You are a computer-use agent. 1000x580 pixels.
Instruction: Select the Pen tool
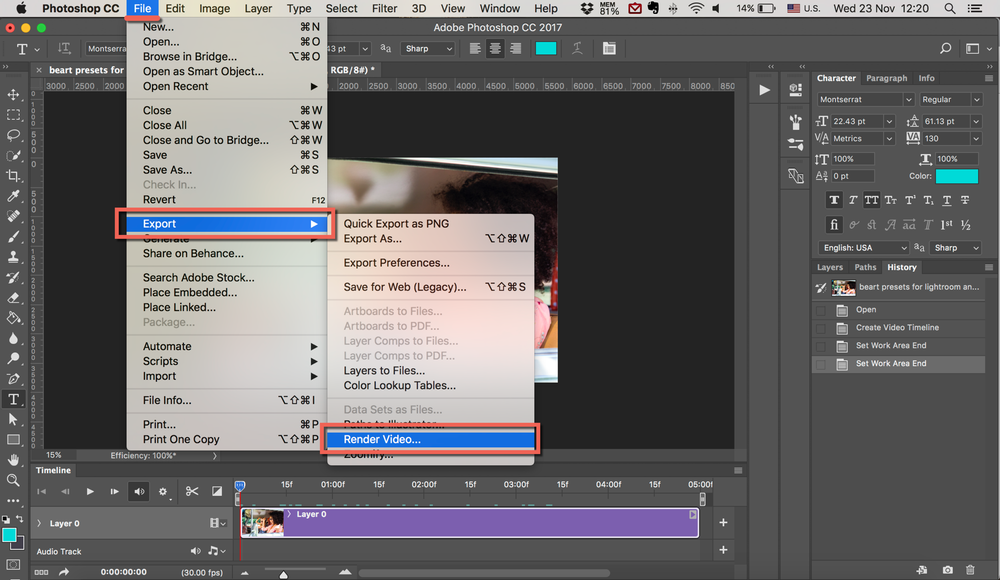pos(13,379)
